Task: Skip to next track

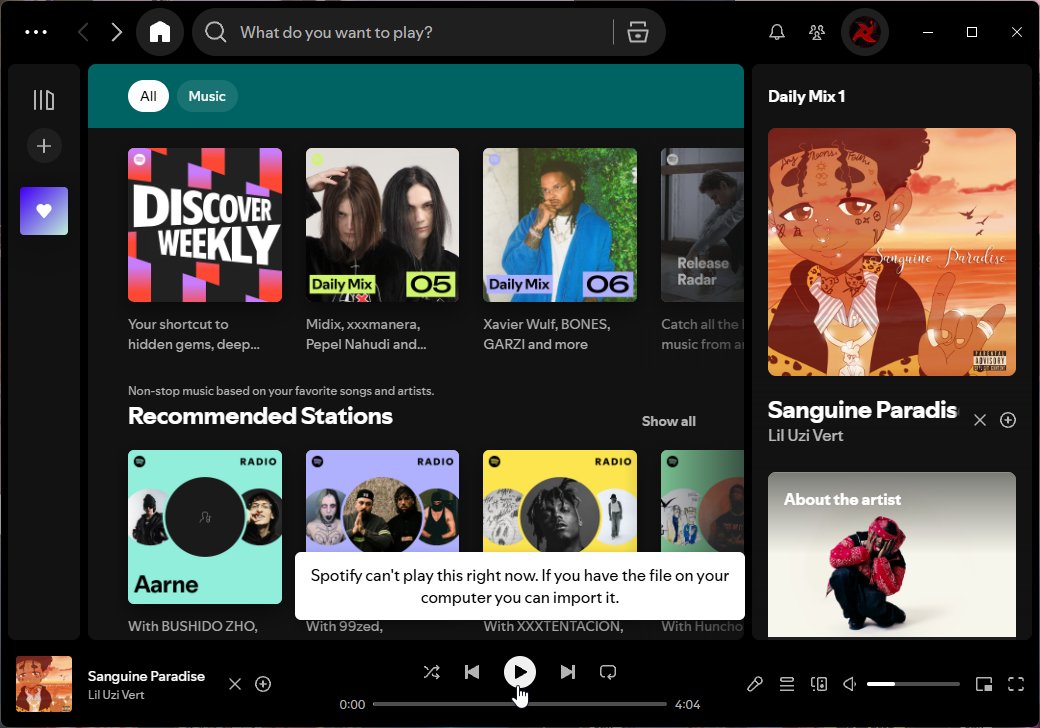Action: [x=568, y=672]
